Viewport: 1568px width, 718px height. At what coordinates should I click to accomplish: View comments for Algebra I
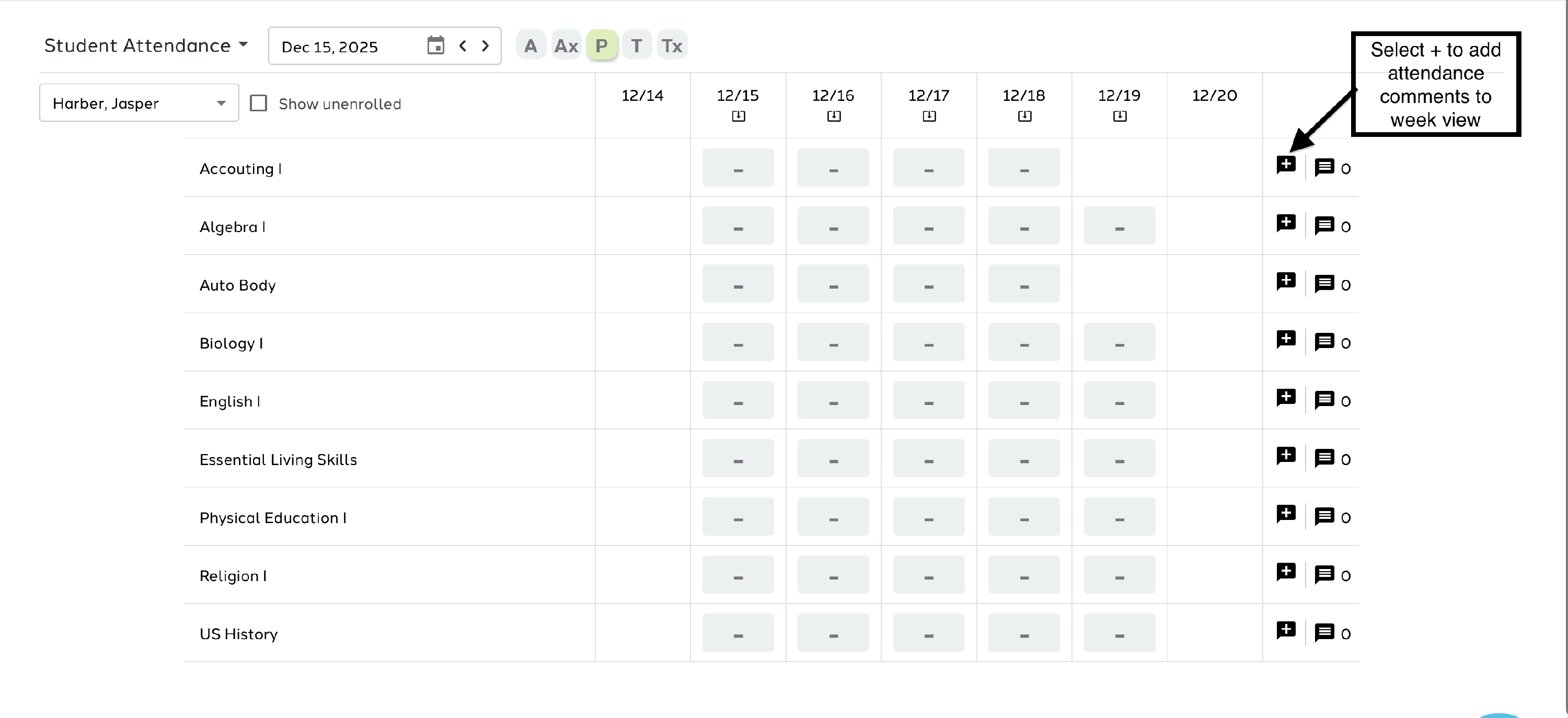[x=1324, y=226]
